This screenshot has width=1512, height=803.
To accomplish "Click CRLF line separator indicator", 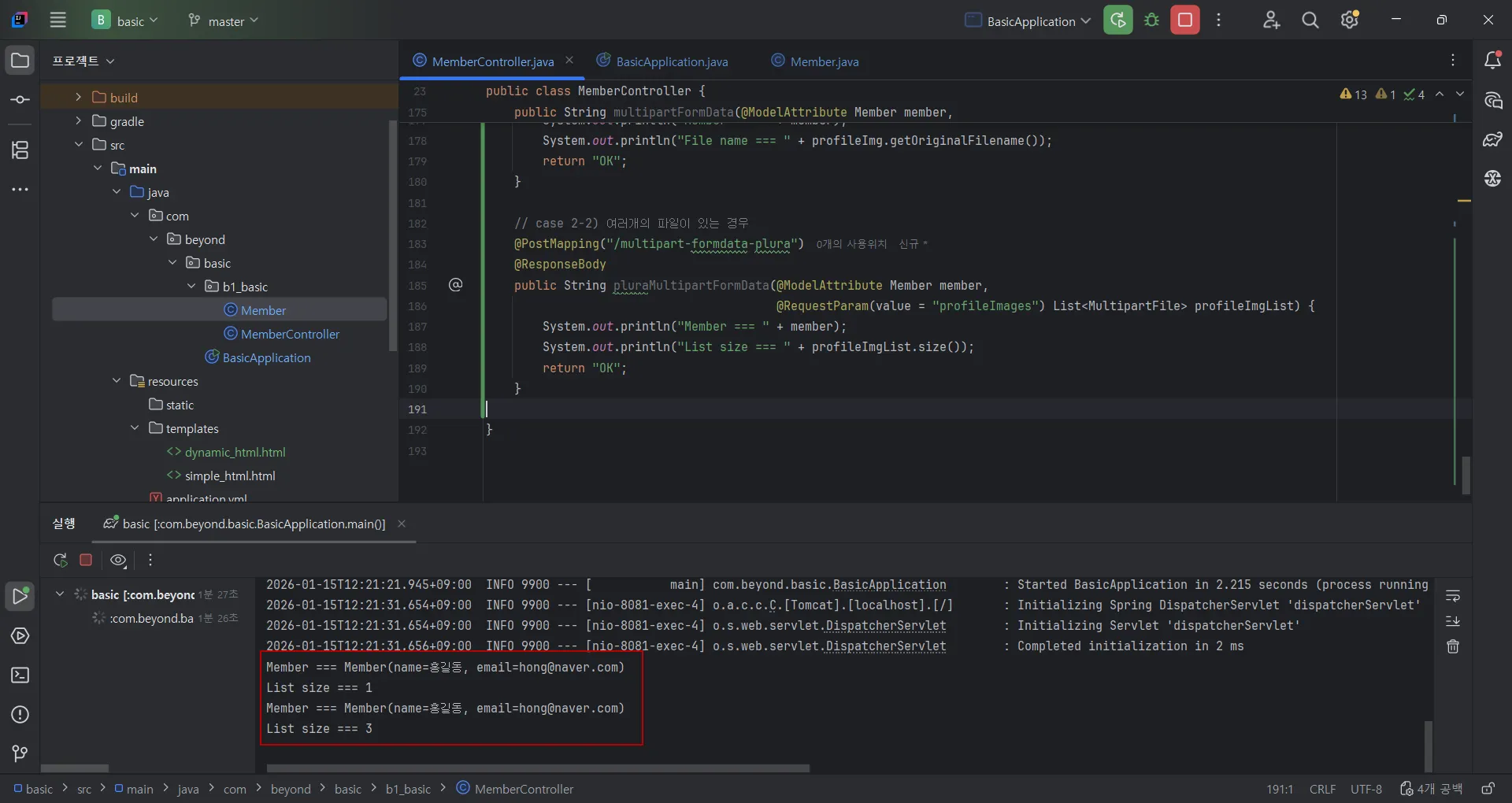I will 1322,789.
